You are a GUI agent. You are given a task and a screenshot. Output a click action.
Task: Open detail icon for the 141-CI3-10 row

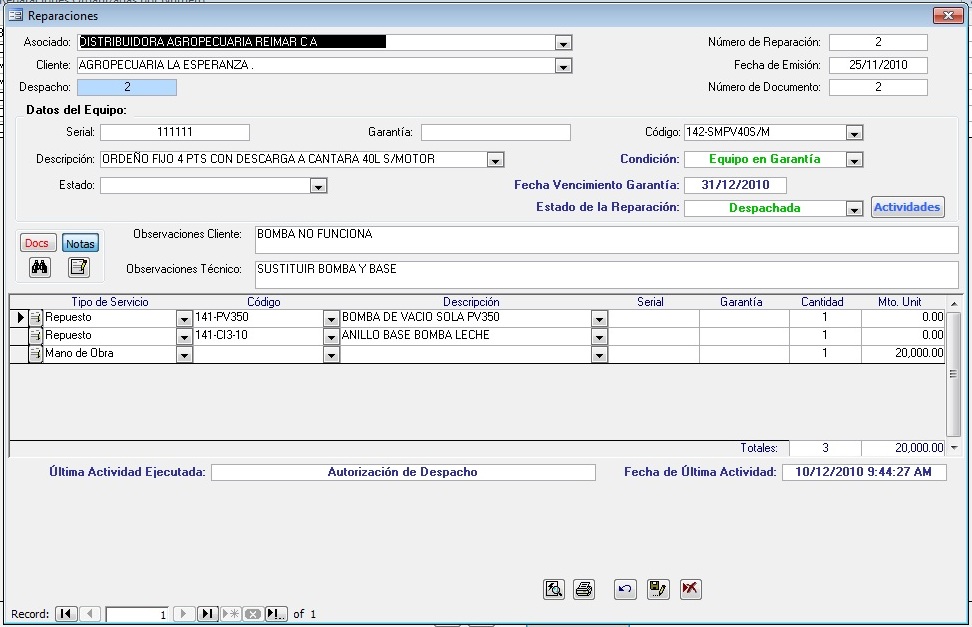[35, 336]
